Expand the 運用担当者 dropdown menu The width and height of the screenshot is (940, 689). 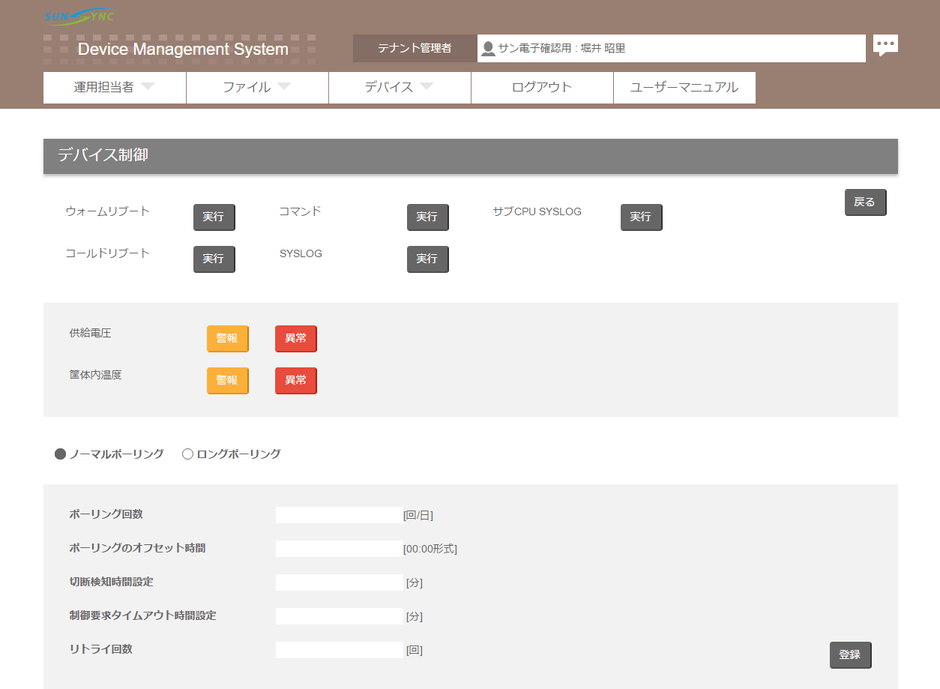(115, 87)
